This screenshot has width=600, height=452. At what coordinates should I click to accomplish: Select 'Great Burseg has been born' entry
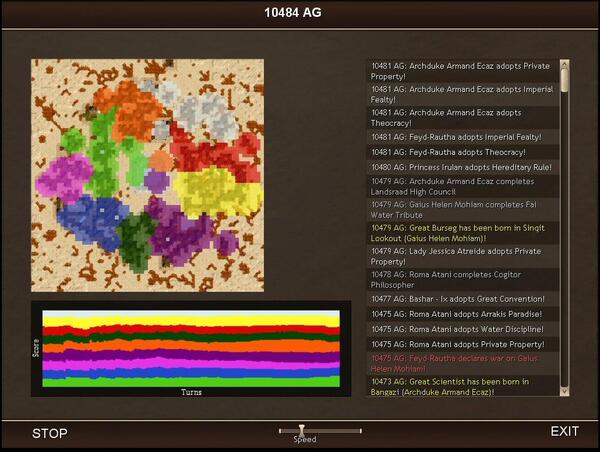[x=463, y=233]
